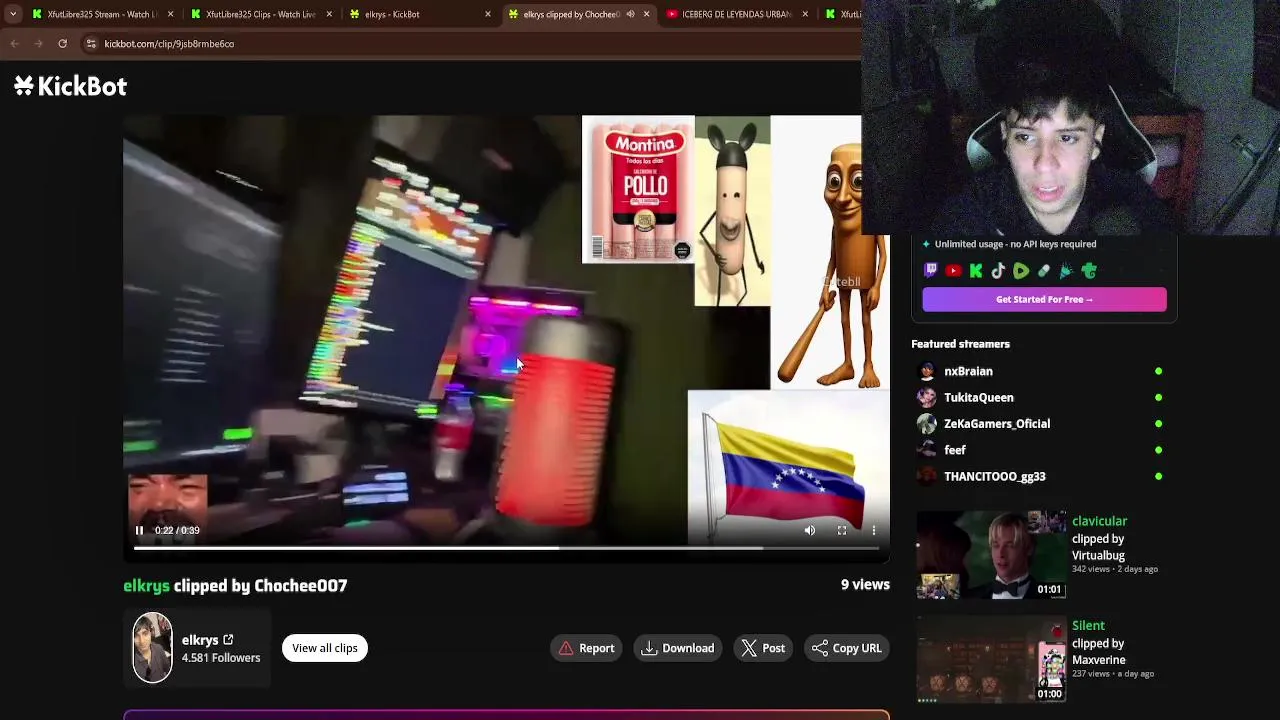Click the kickbot.com address bar URL
Screen dimensions: 1280x720
[x=169, y=44]
